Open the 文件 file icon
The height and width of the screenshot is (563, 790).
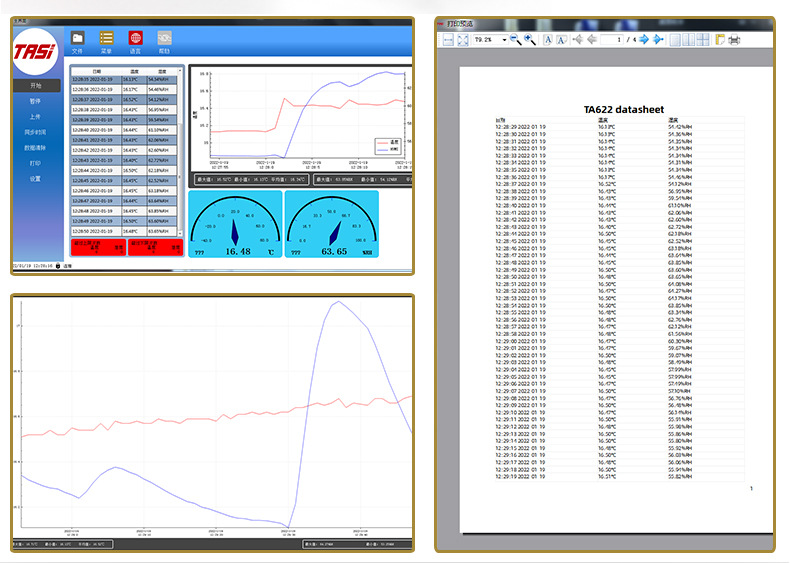(x=78, y=39)
